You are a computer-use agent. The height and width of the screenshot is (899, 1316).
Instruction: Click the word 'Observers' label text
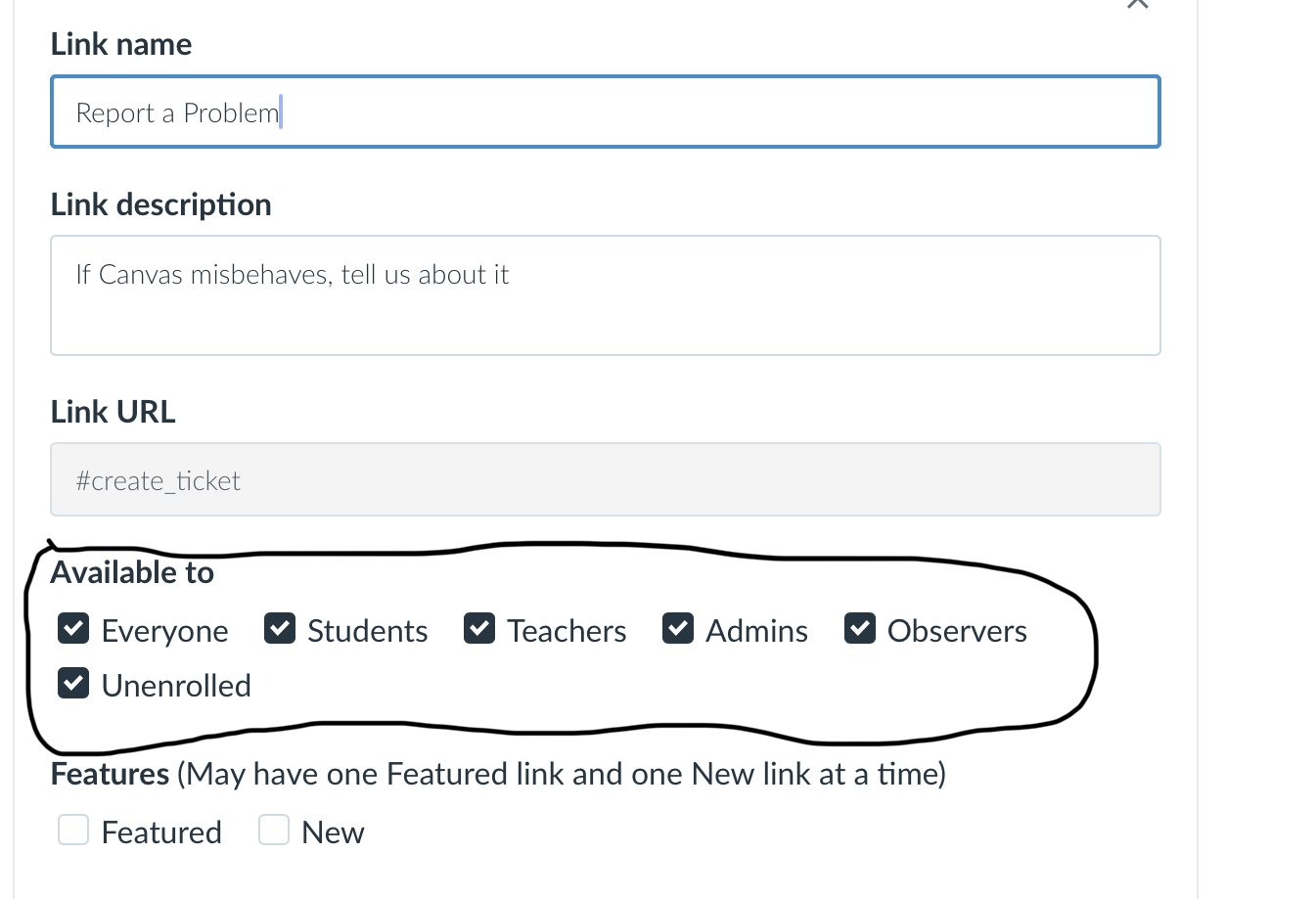click(x=956, y=631)
